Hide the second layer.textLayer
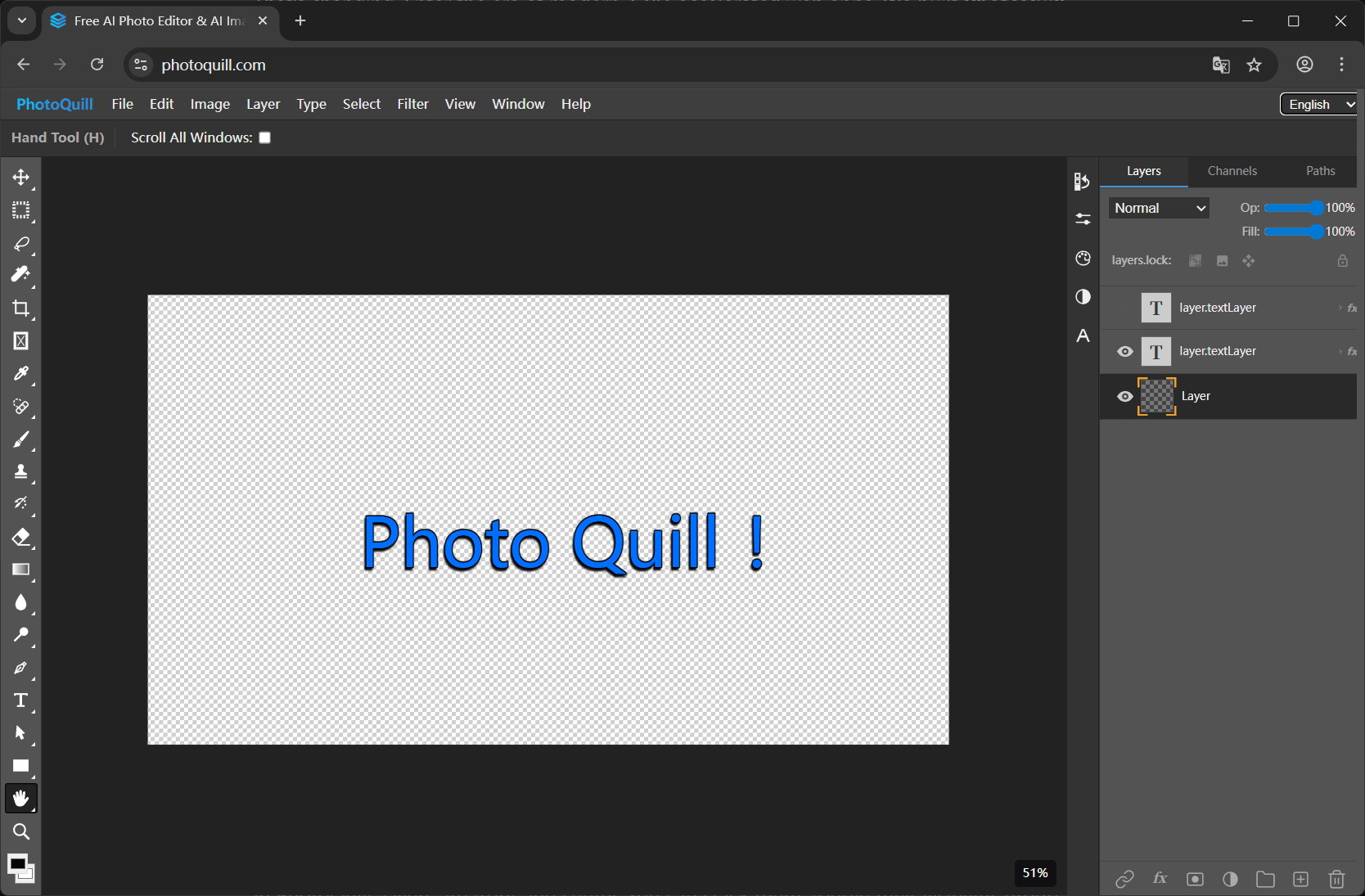 (x=1125, y=351)
